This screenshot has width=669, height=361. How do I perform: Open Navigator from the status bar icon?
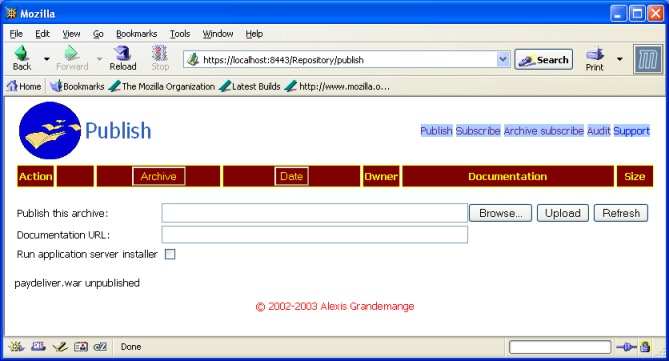(16, 347)
